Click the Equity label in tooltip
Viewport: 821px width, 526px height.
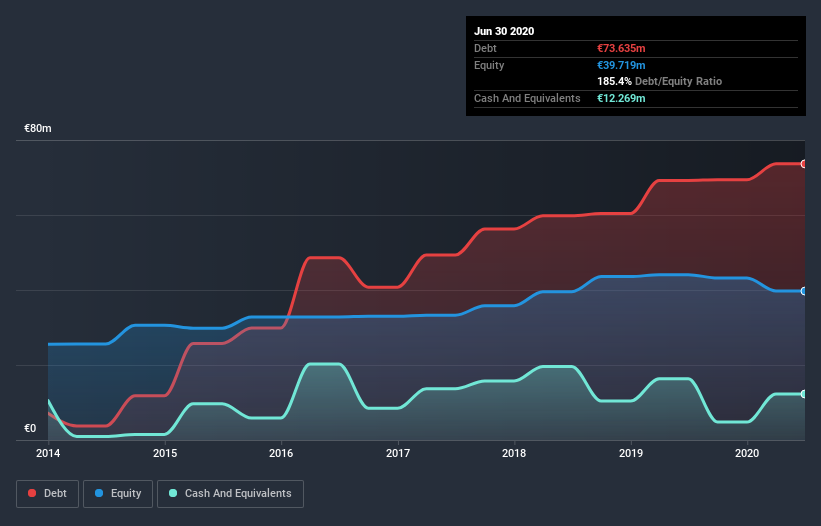[489, 65]
